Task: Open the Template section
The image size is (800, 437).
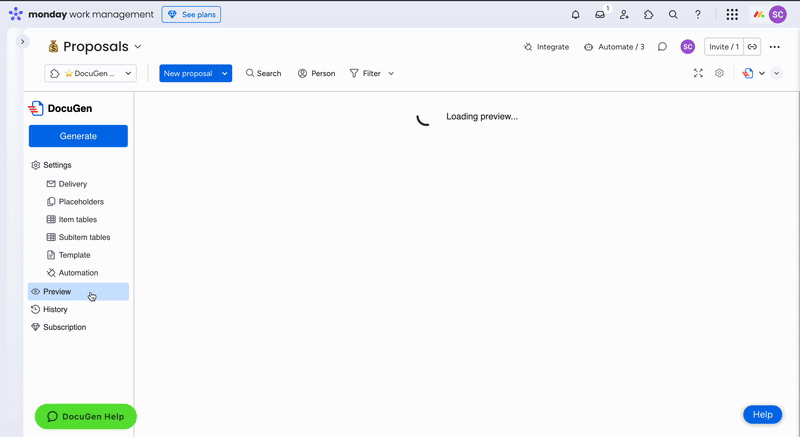Action: point(68,255)
